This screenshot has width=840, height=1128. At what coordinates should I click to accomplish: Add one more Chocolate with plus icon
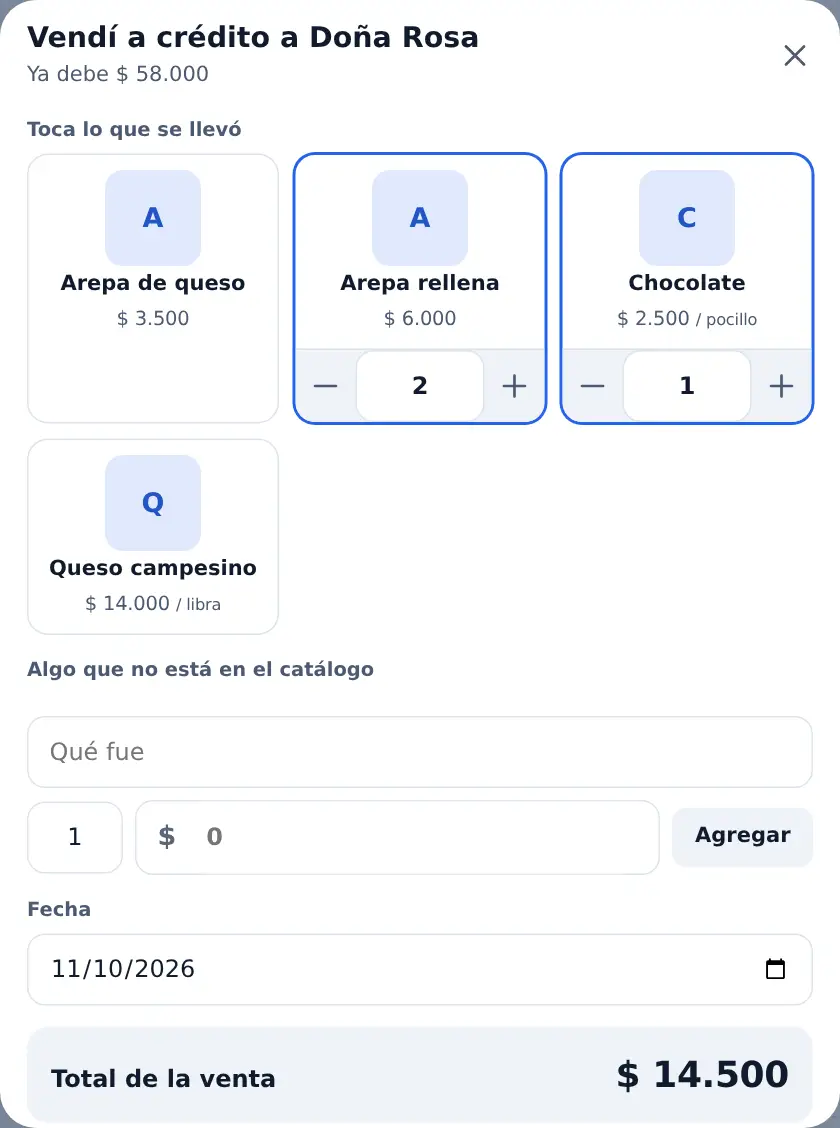(781, 386)
